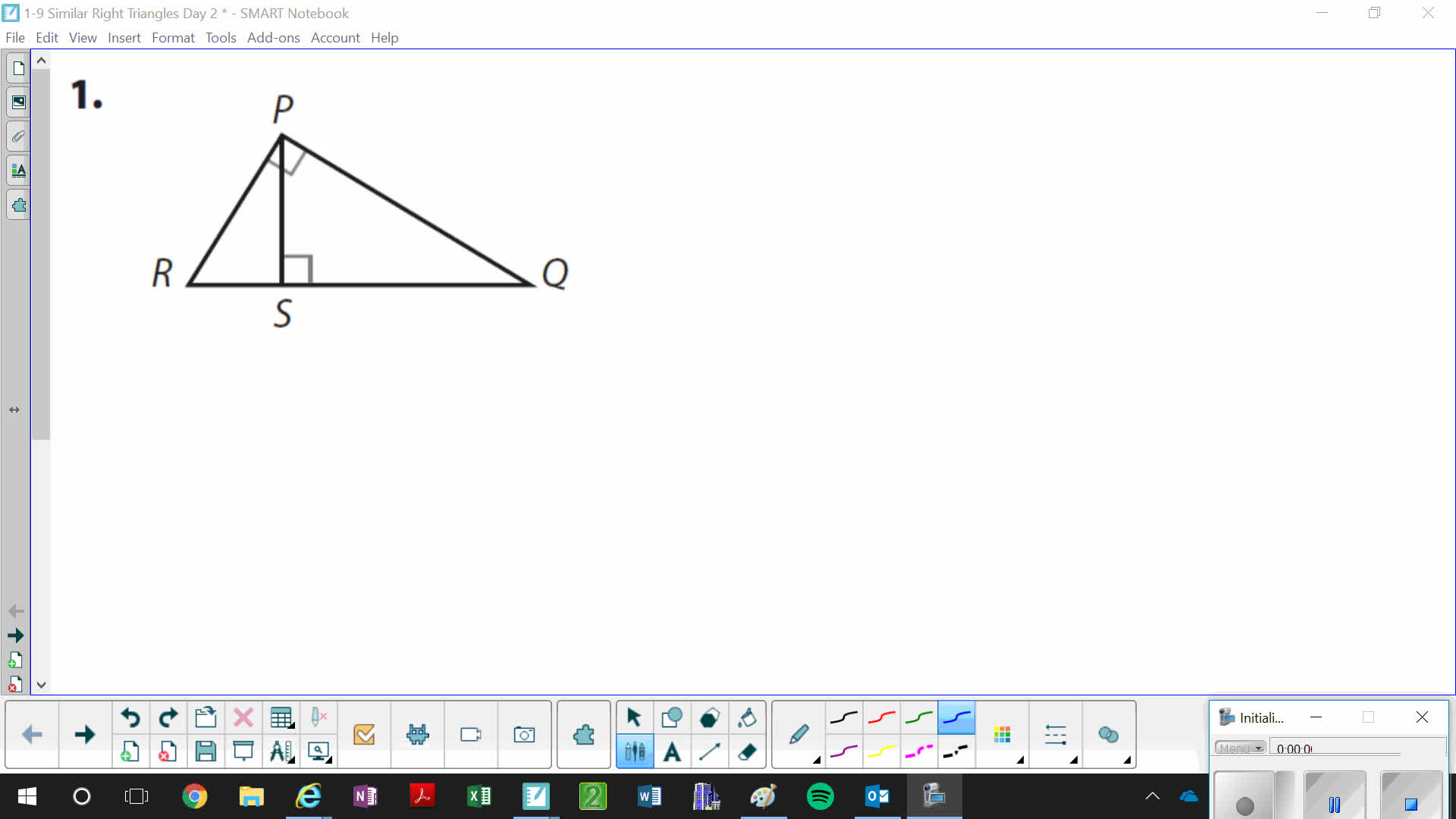Image resolution: width=1456 pixels, height=819 pixels.
Task: Go to the previous page with the toolbar's large back arrow
Action: click(x=32, y=734)
